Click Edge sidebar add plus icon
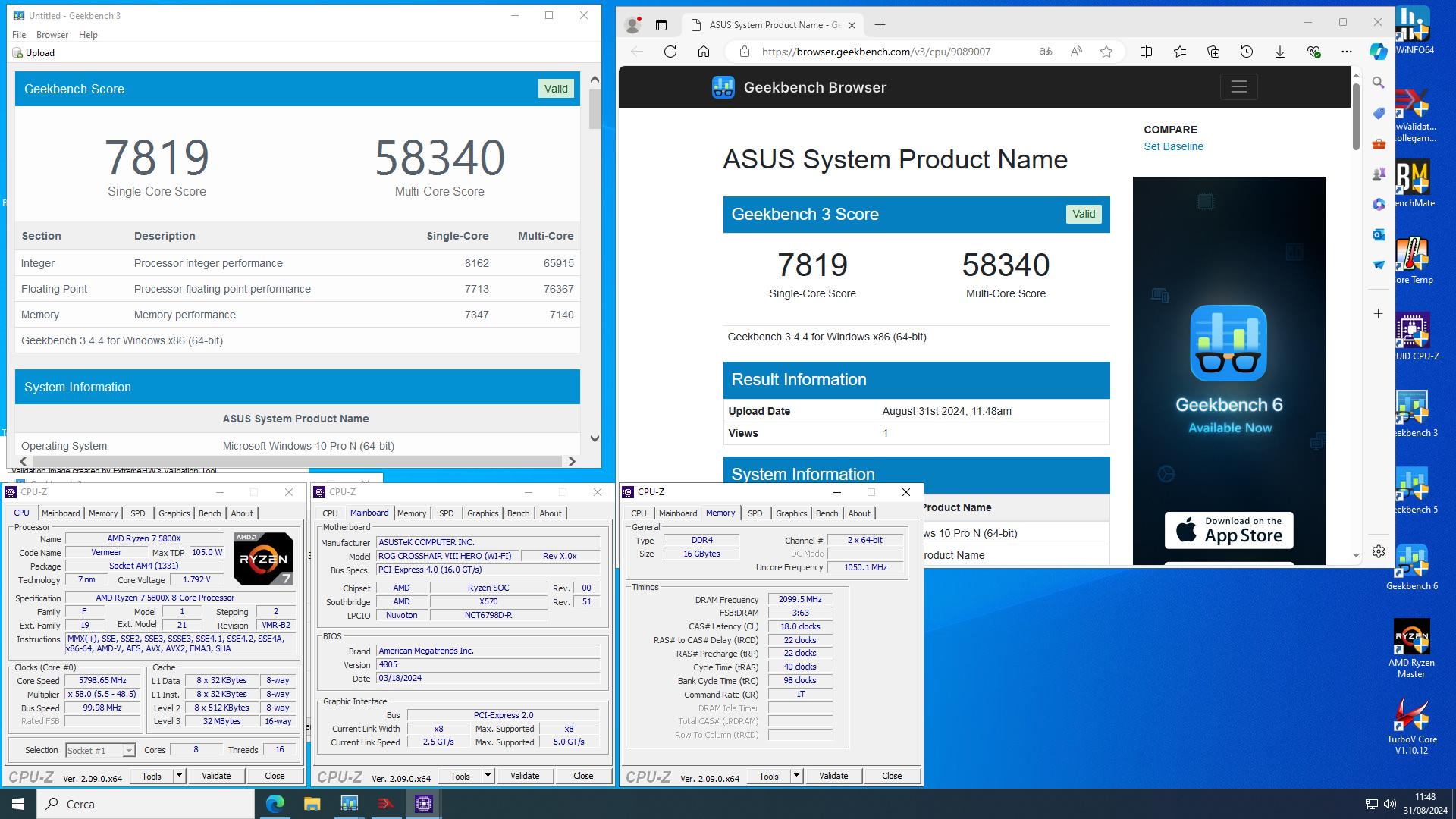This screenshot has height=819, width=1456. coord(1379,313)
